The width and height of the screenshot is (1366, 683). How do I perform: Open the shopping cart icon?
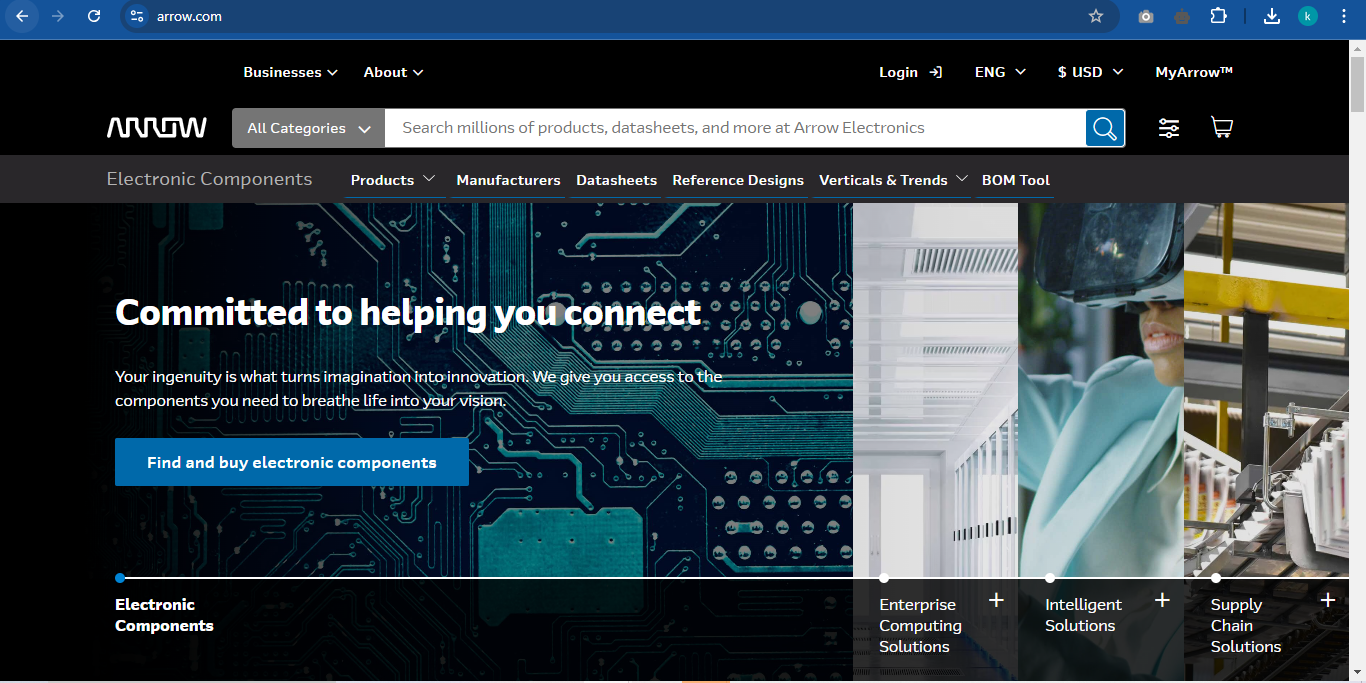(1221, 128)
